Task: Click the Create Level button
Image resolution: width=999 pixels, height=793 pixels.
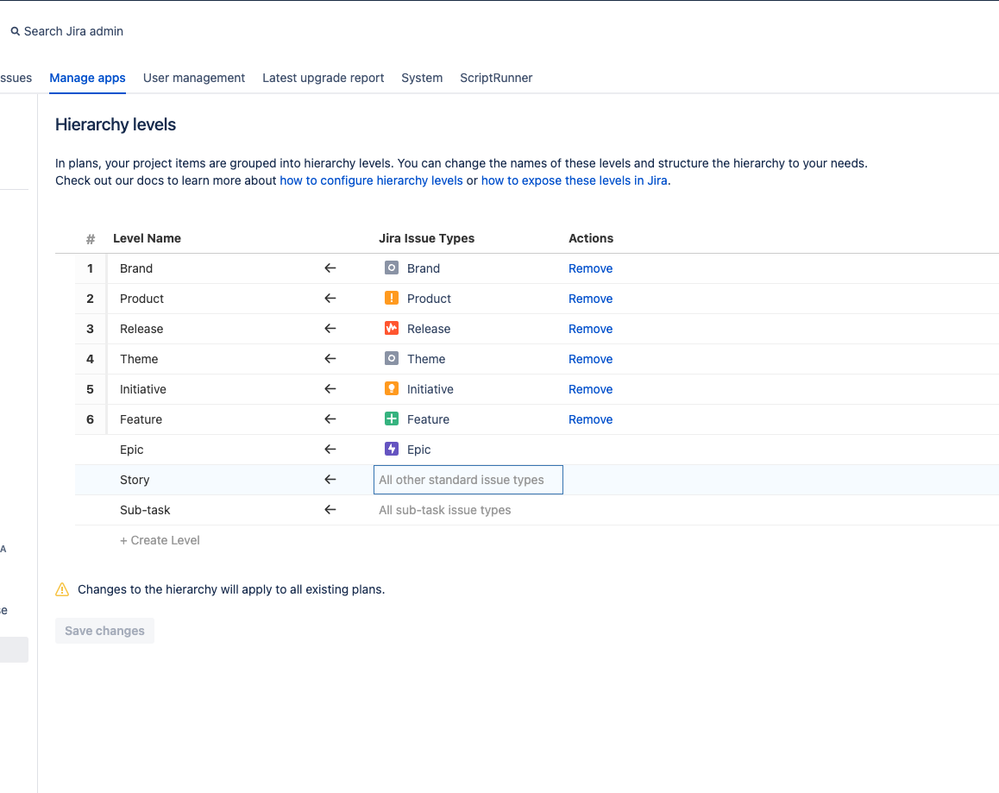Action: tap(160, 540)
